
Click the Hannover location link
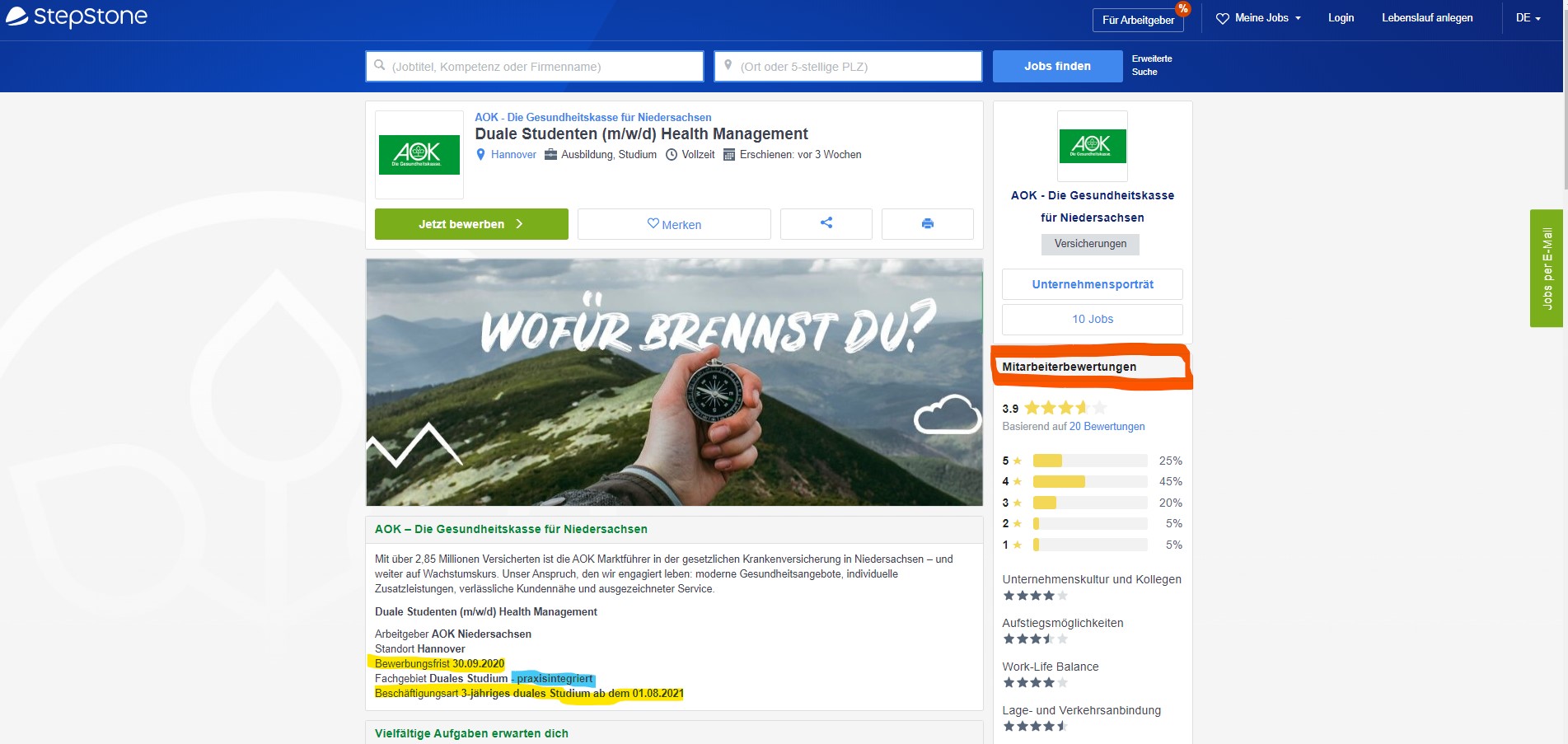513,155
